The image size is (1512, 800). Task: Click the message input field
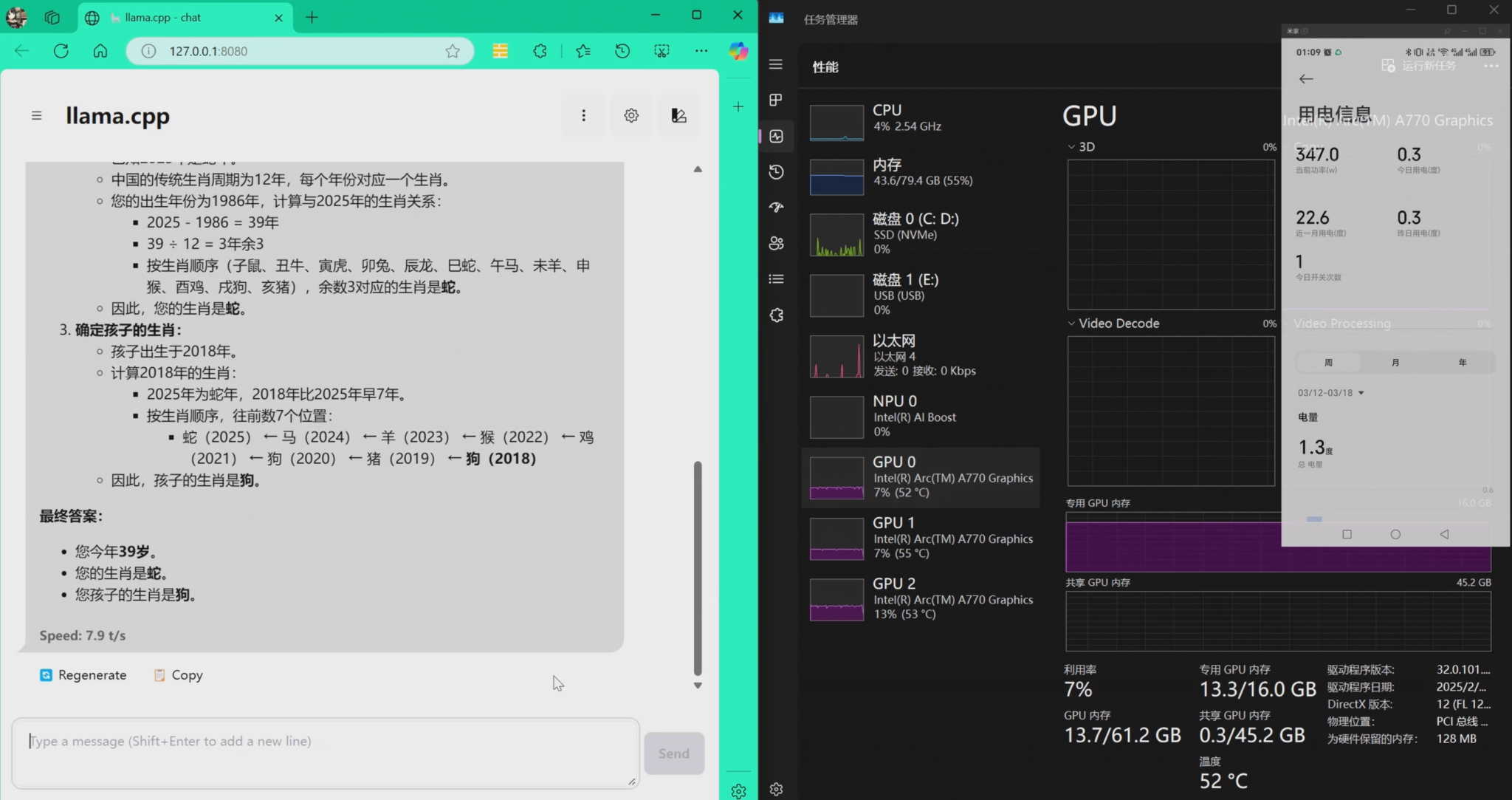325,741
